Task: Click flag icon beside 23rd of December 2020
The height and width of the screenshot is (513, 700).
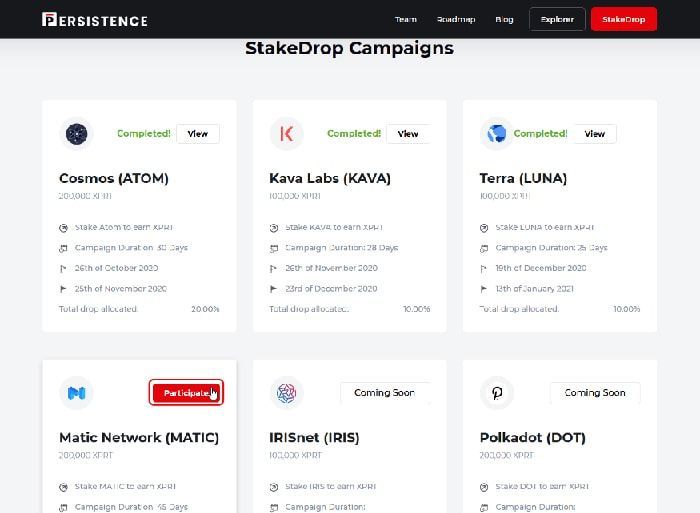Action: click(273, 289)
